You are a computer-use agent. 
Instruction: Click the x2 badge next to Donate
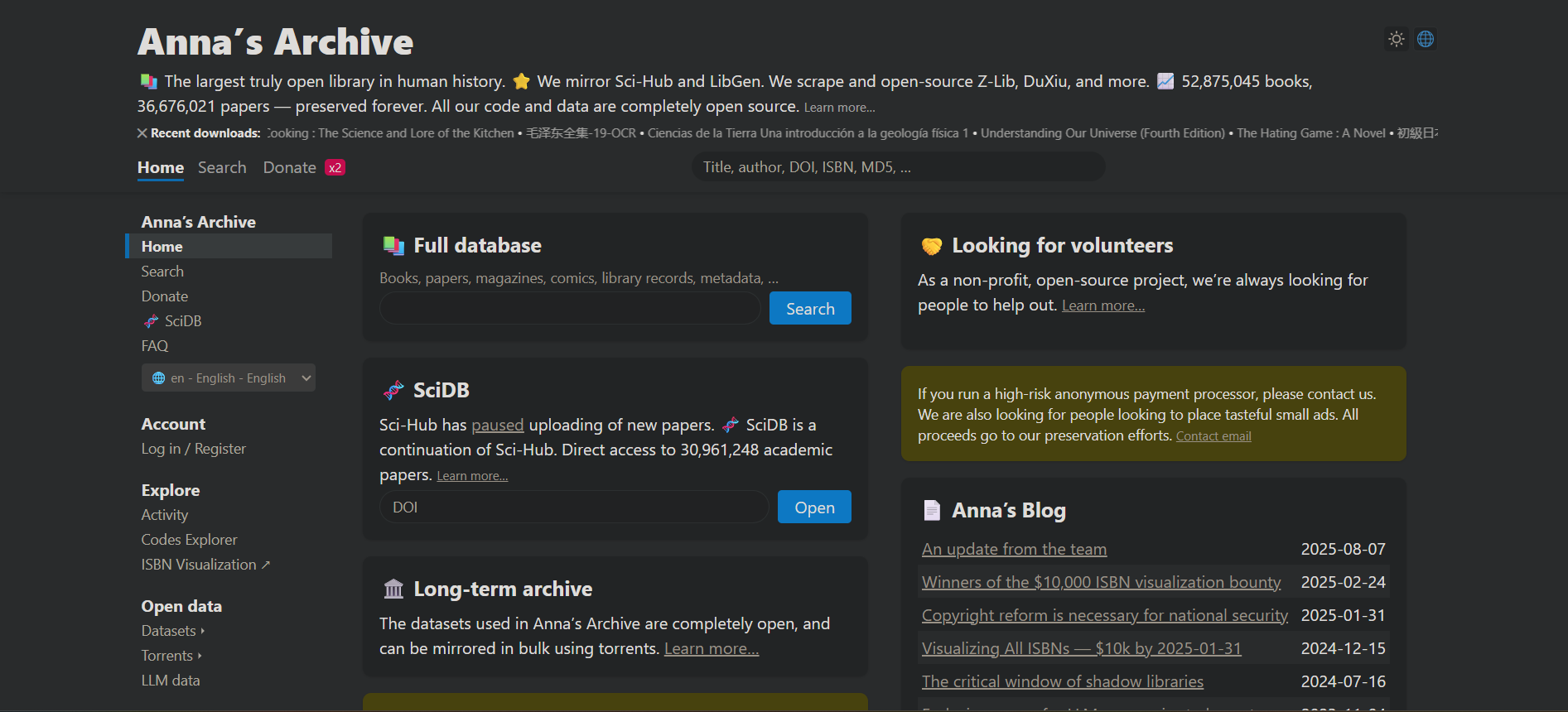(x=335, y=167)
